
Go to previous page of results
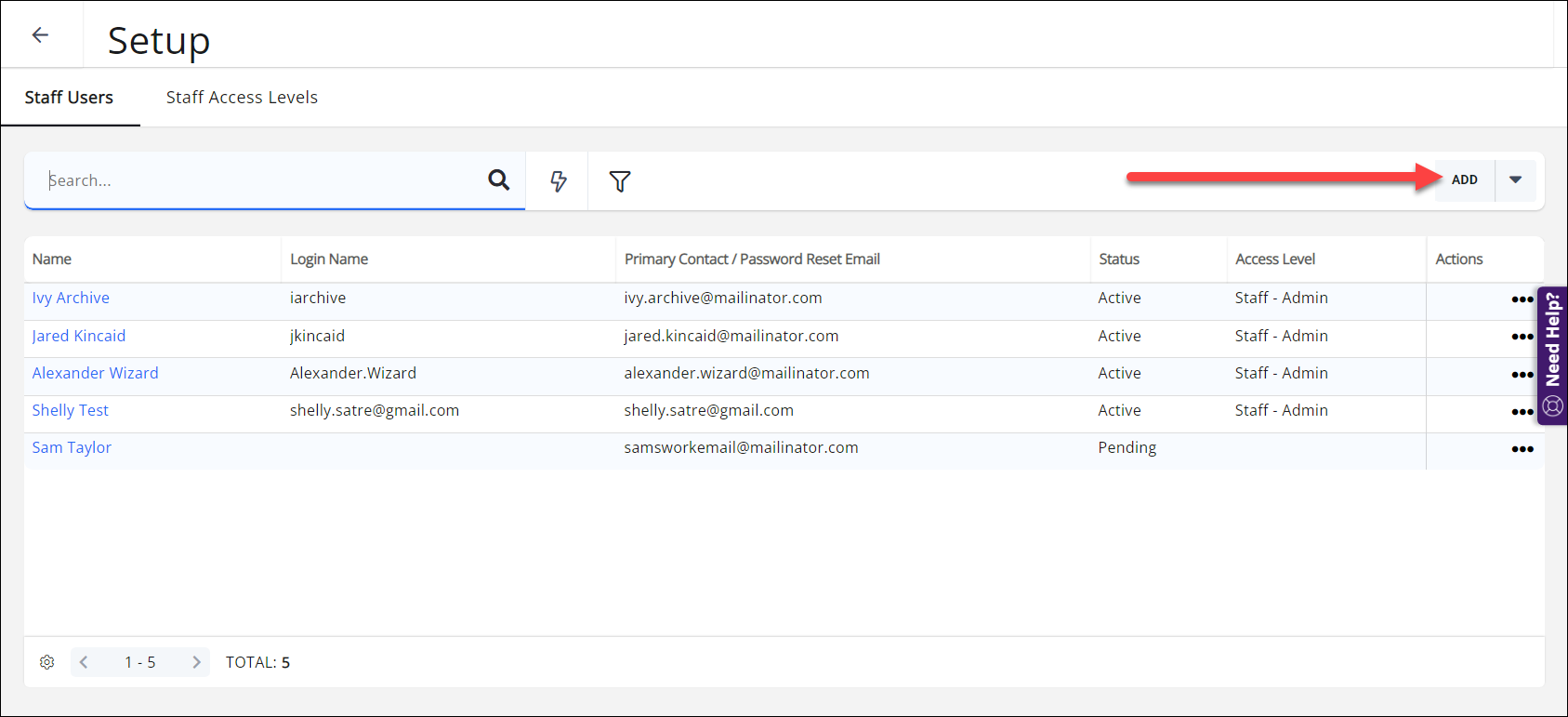pos(84,662)
